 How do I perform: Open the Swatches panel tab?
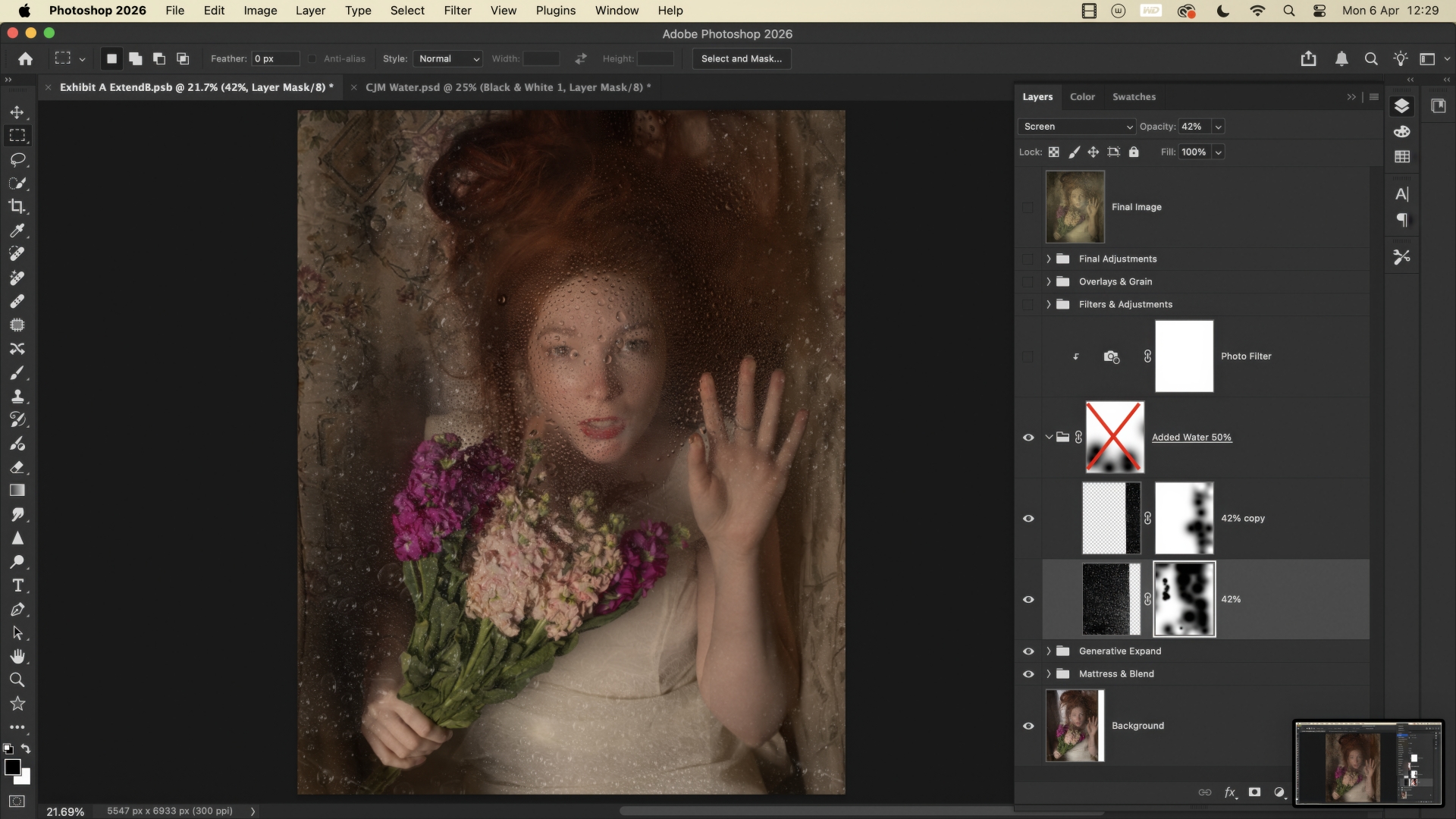click(x=1134, y=97)
